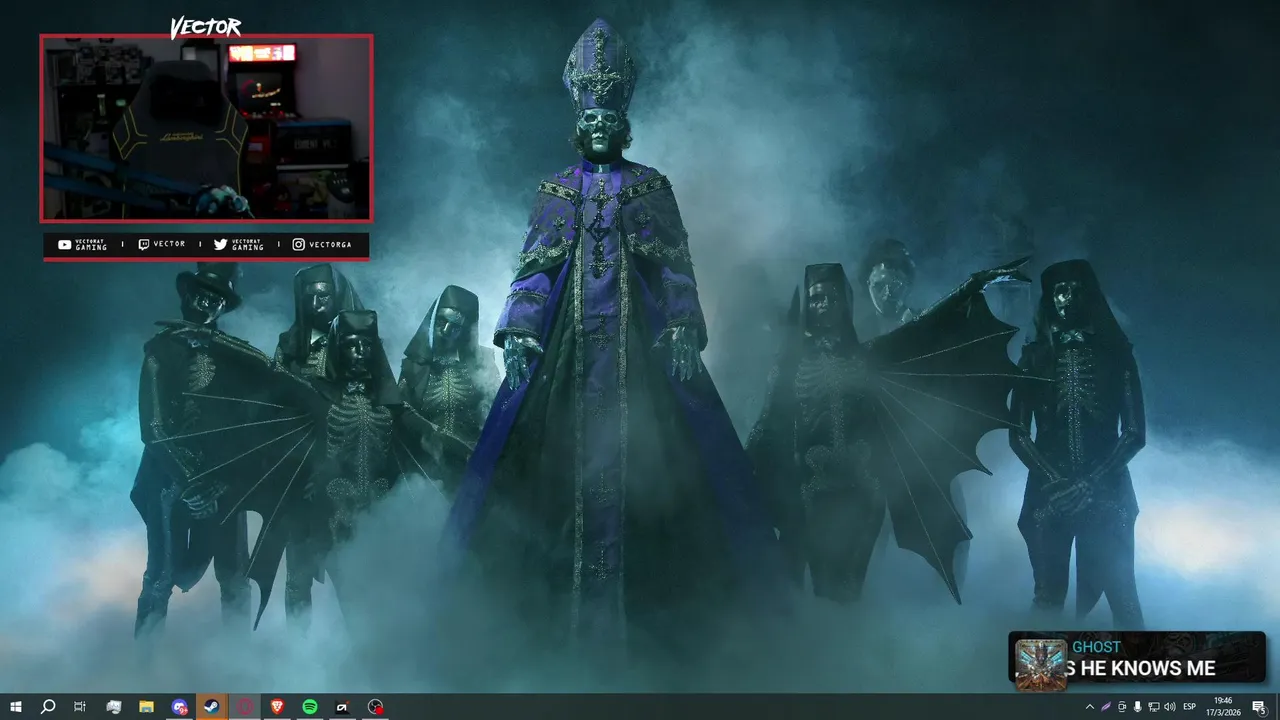Open the Windows Start menu
This screenshot has width=1280, height=720.
16,707
